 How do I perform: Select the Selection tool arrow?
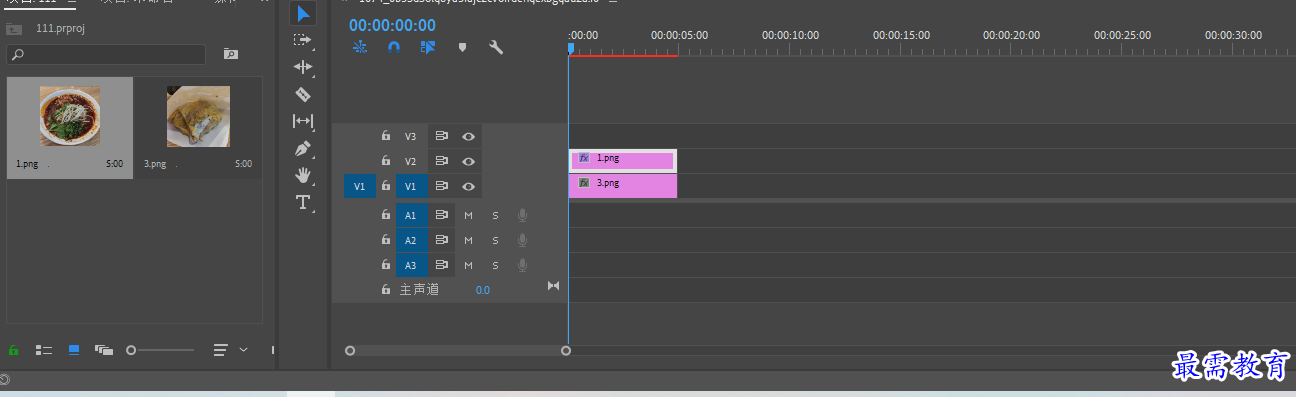303,14
